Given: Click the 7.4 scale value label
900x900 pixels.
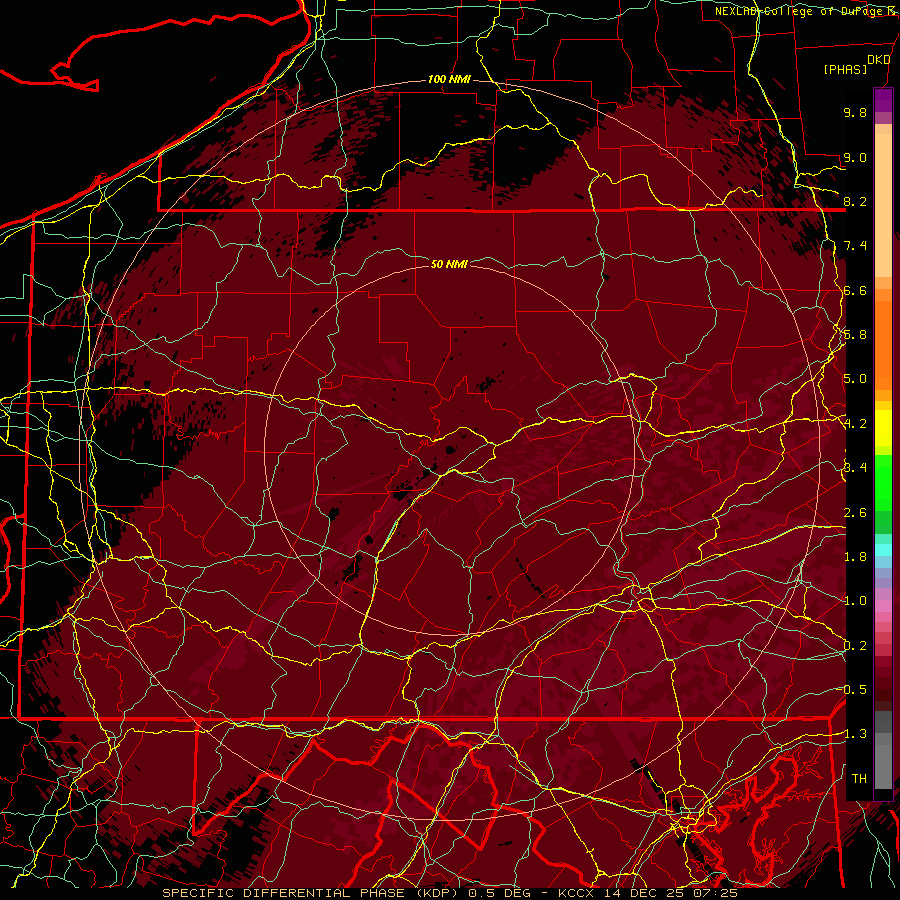Looking at the screenshot, I should click(x=855, y=246).
